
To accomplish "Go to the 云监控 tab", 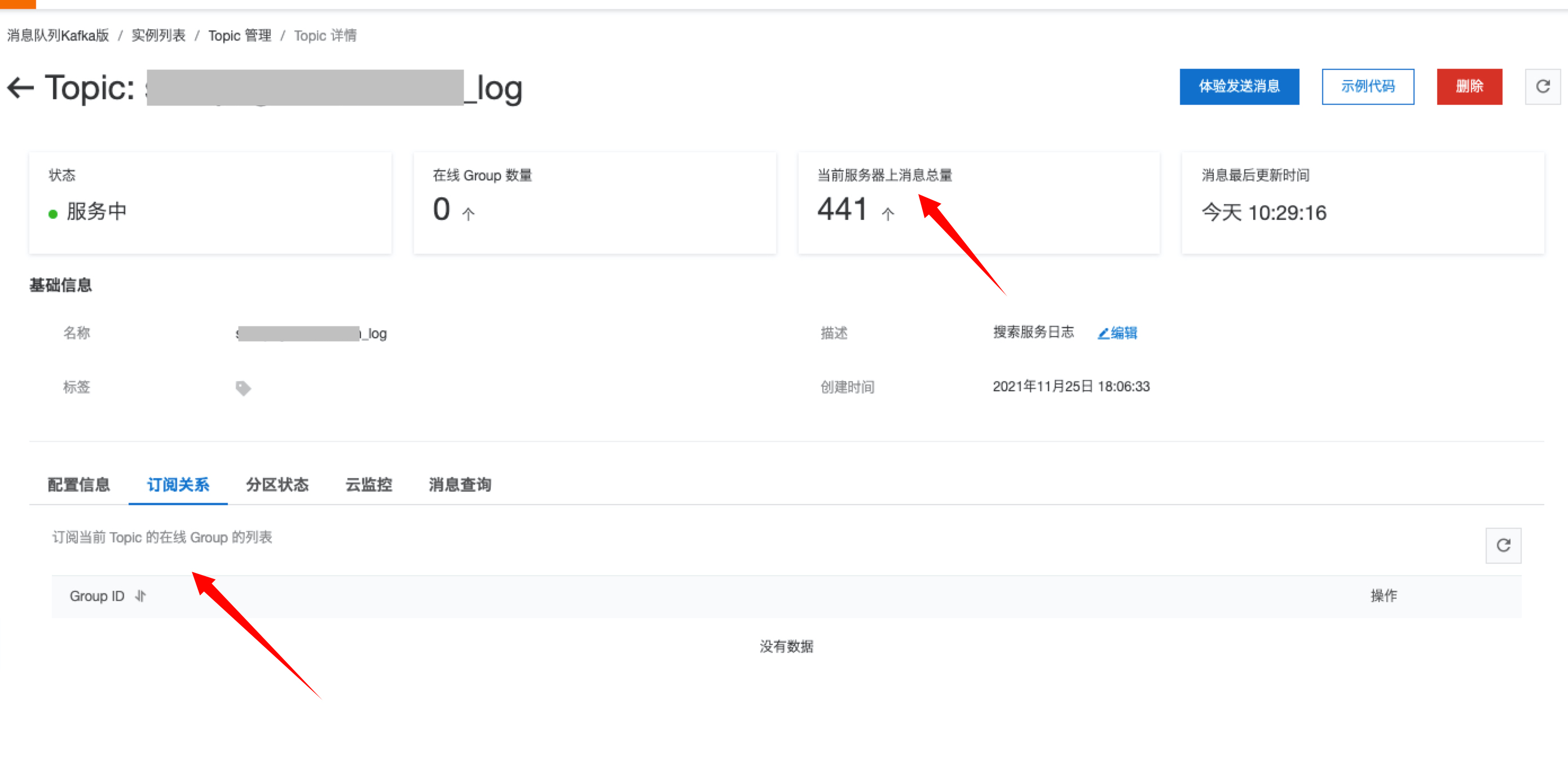I will coord(368,484).
